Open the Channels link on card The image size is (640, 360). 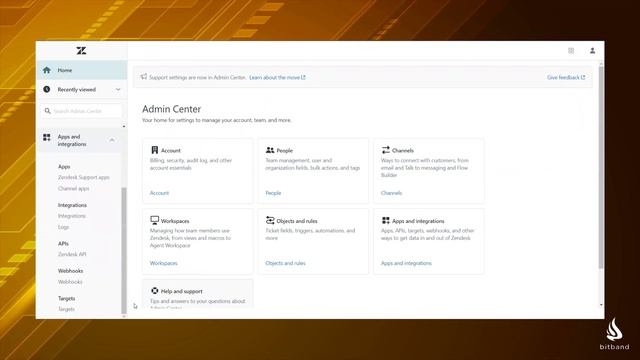click(x=391, y=193)
